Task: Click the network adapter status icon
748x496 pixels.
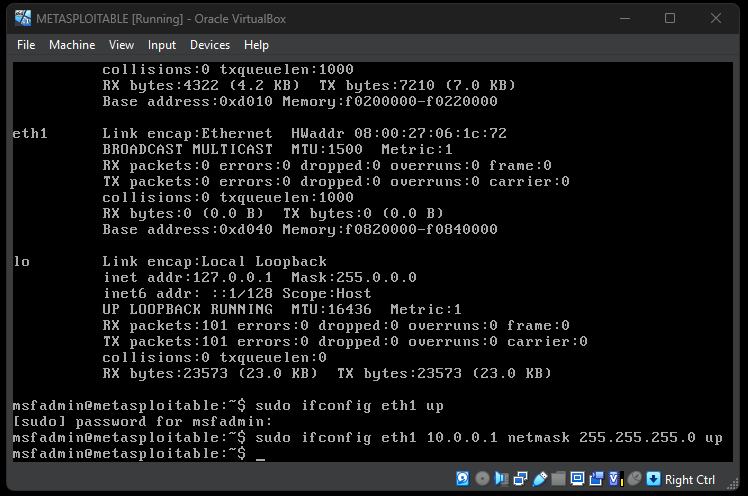Action: [x=520, y=479]
